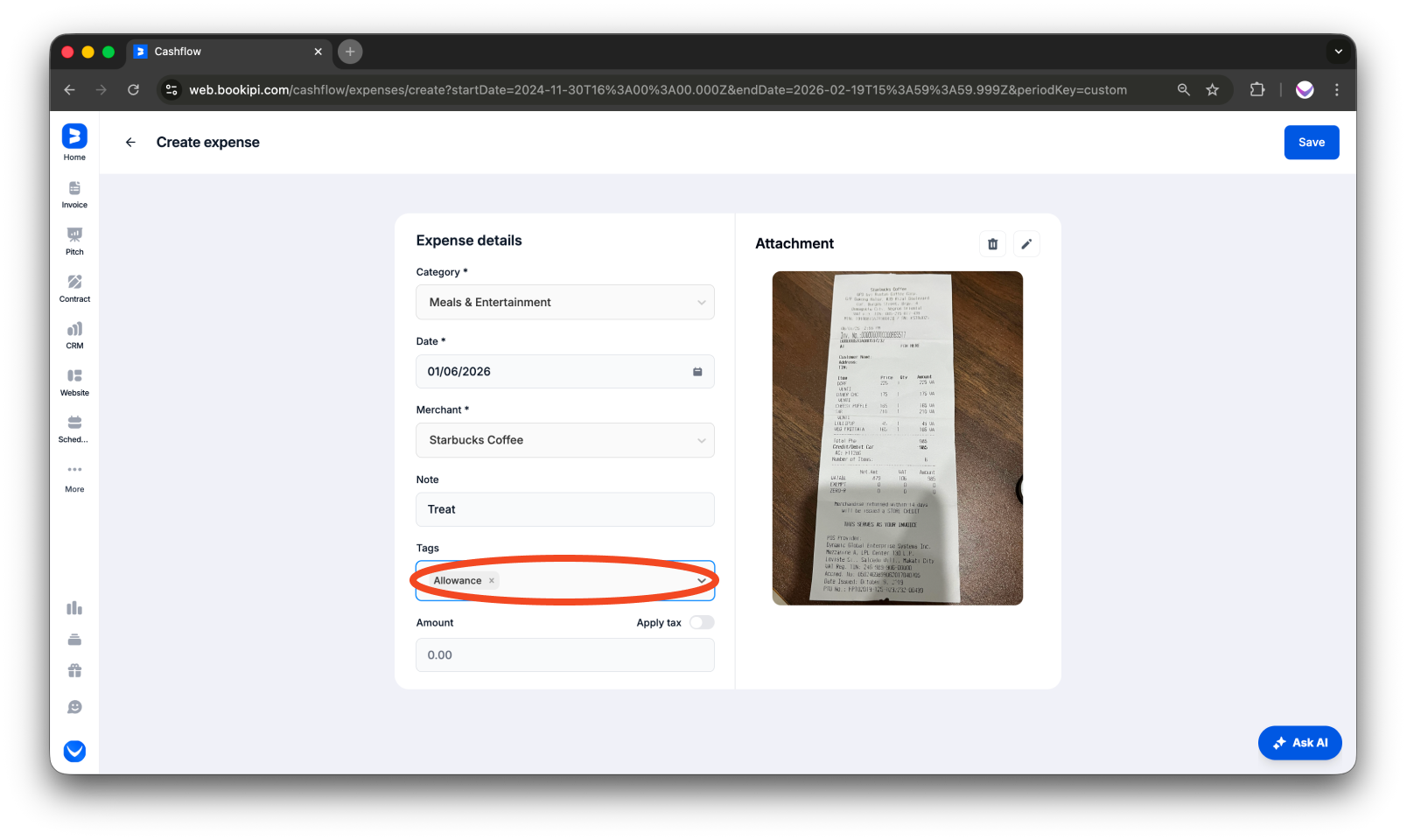Save the expense
Screen dimensions: 1407x840
pos(1312,143)
